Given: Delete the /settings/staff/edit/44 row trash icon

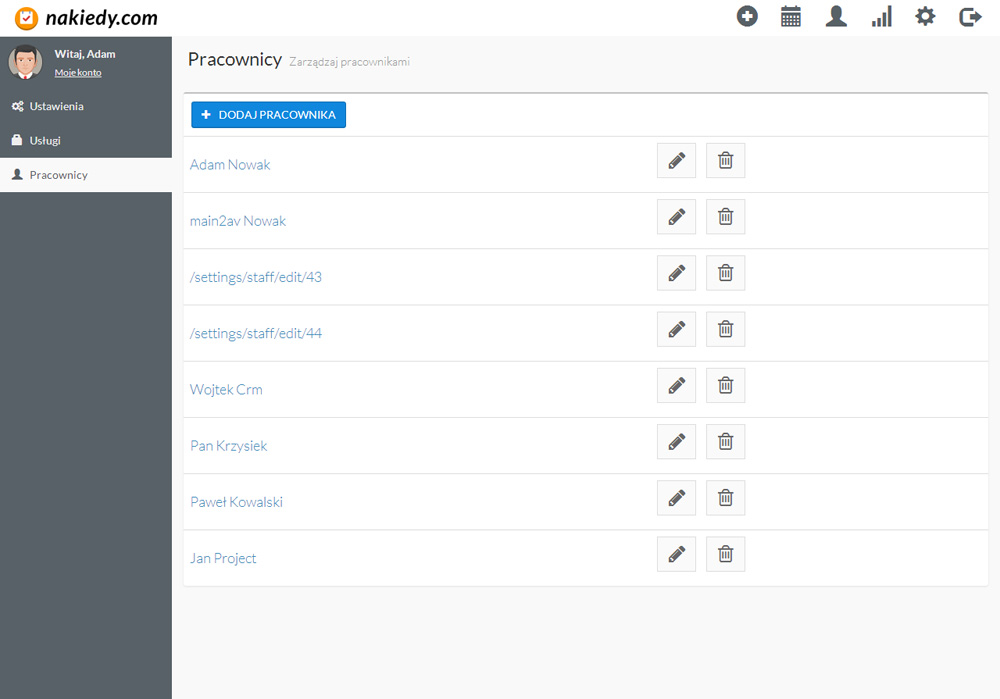Looking at the screenshot, I should (726, 329).
